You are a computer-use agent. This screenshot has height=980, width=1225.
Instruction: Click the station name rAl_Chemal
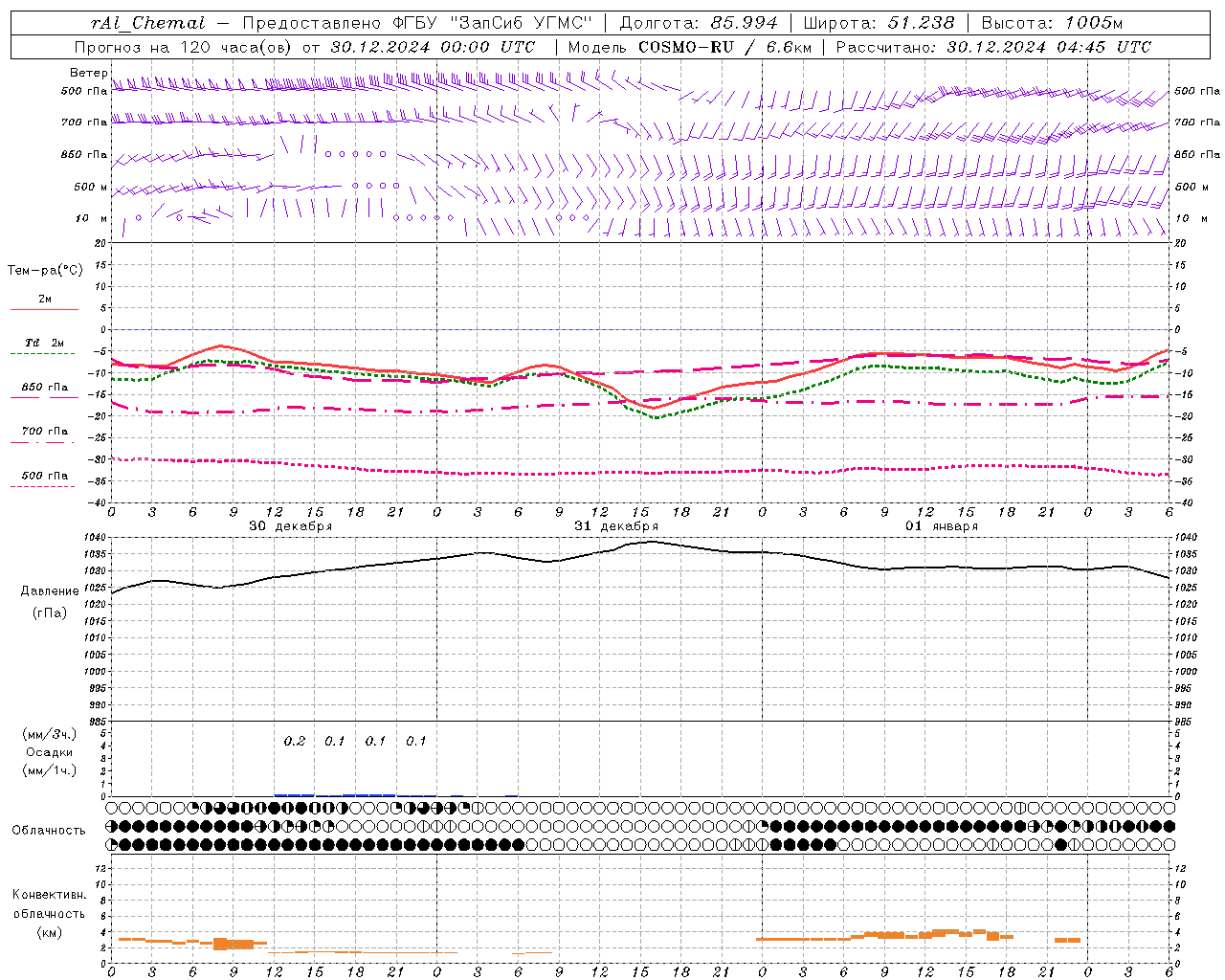148,23
